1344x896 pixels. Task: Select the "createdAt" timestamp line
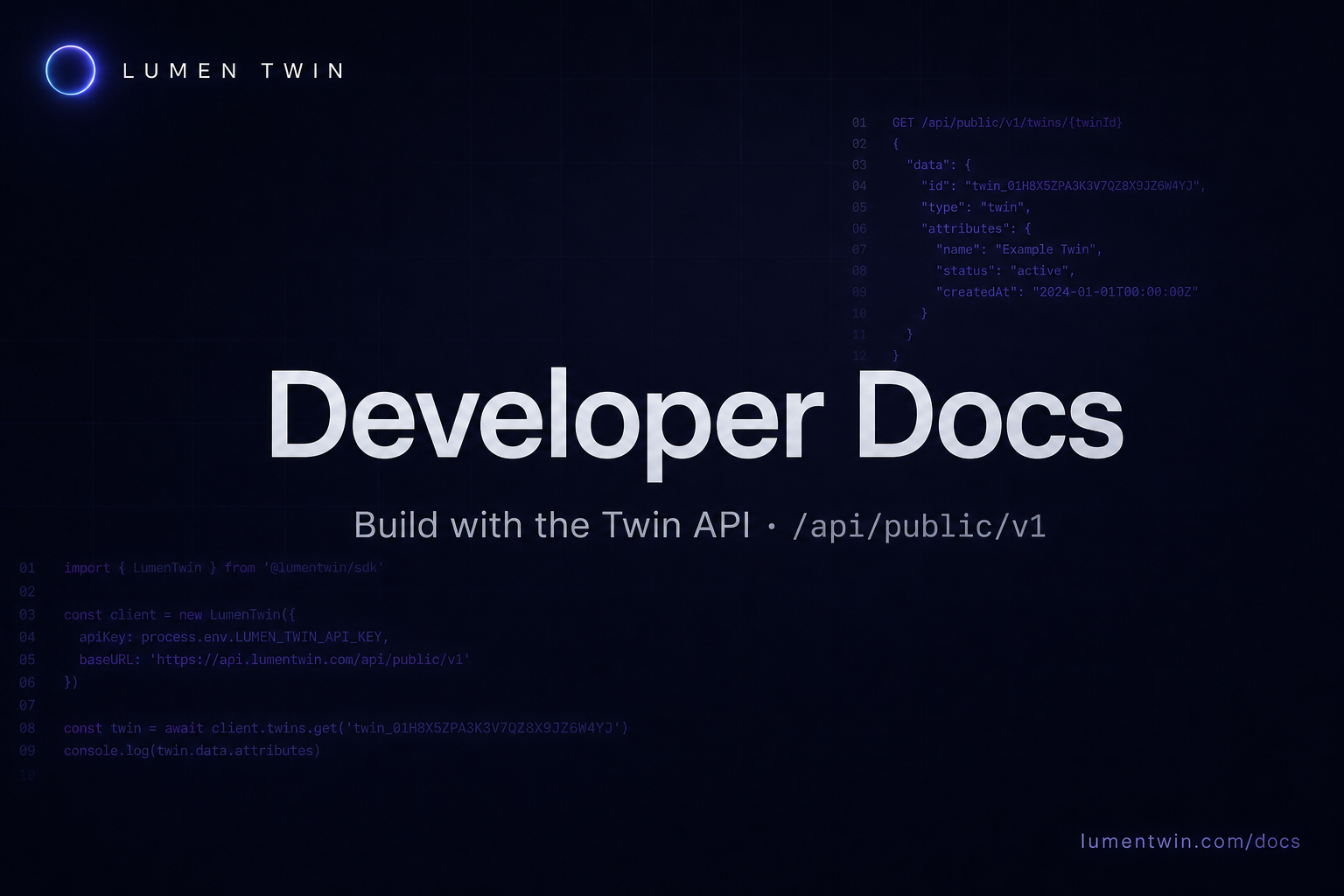[1067, 291]
